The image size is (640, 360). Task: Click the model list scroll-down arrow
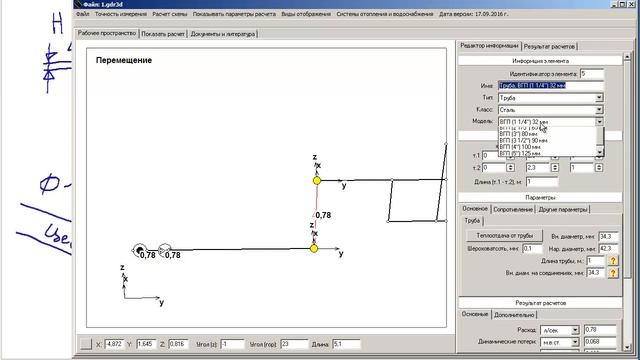(x=600, y=152)
